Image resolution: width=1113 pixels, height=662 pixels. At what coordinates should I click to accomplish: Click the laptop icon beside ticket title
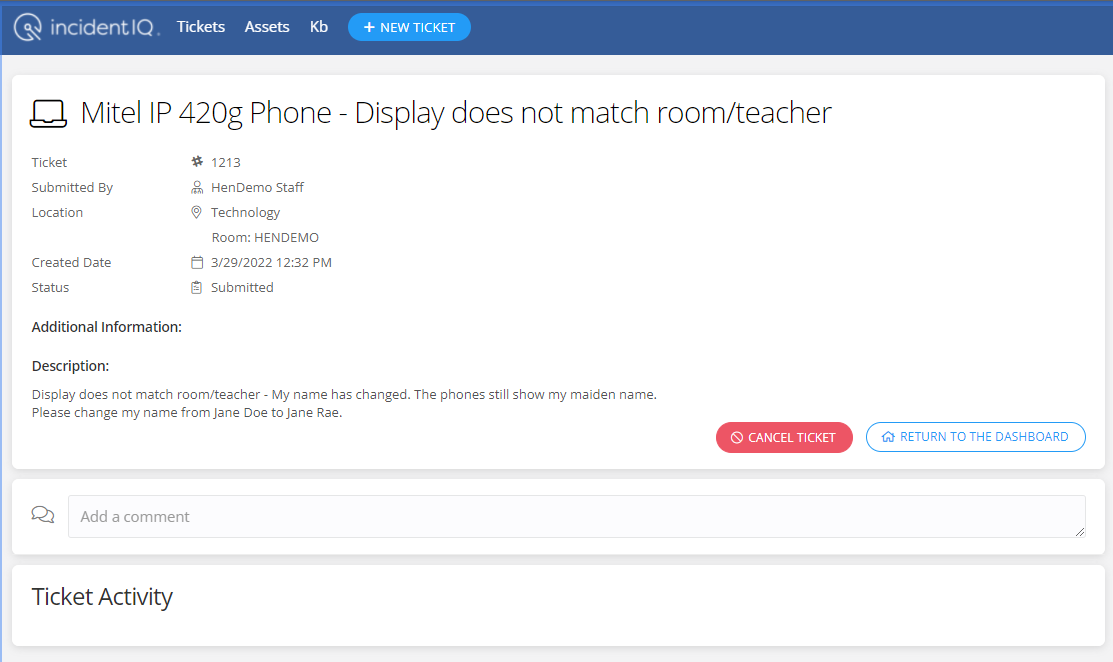coord(48,114)
